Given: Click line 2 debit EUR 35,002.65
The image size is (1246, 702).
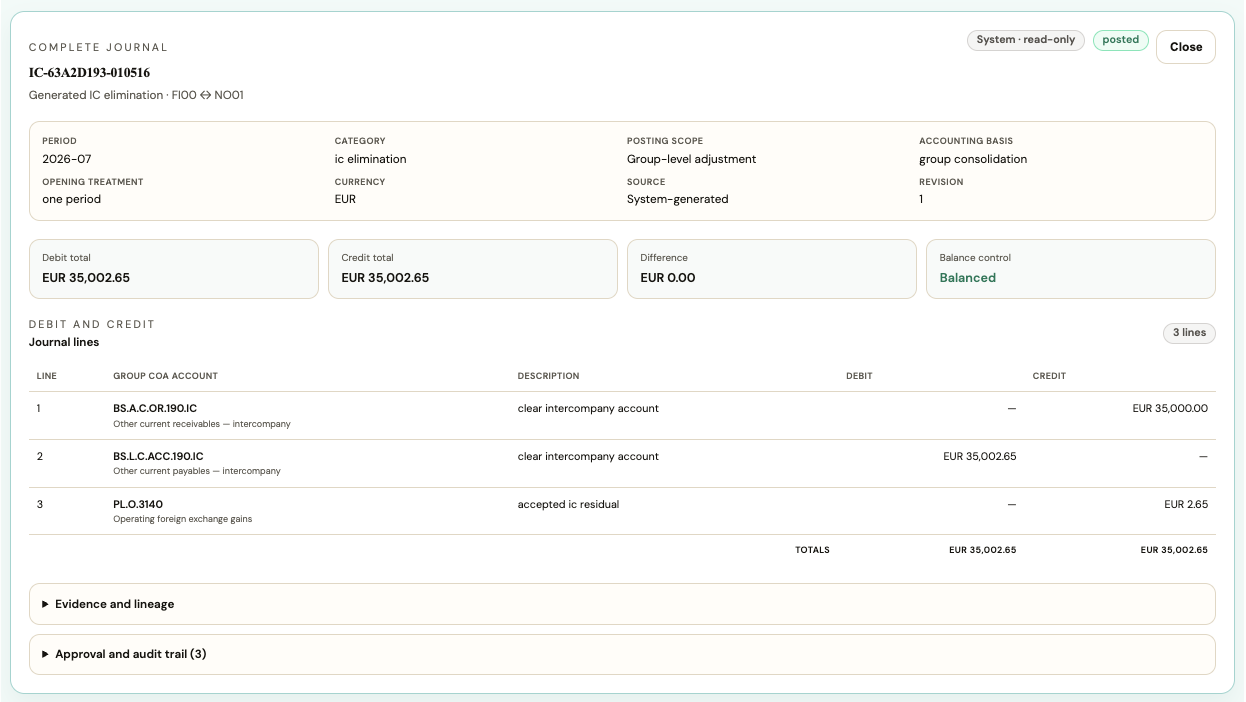Looking at the screenshot, I should tap(980, 456).
